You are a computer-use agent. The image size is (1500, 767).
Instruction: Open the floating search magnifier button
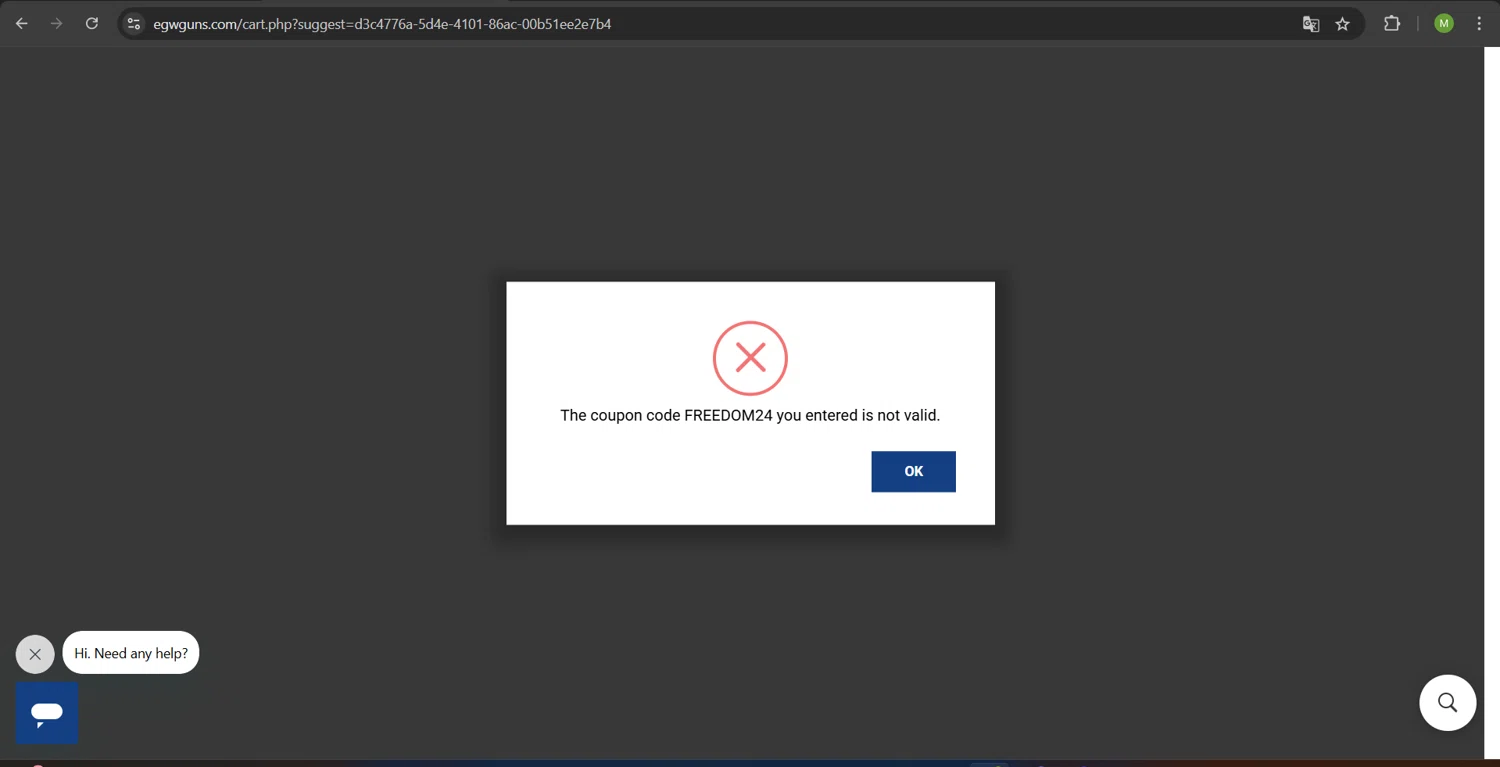[x=1447, y=702]
